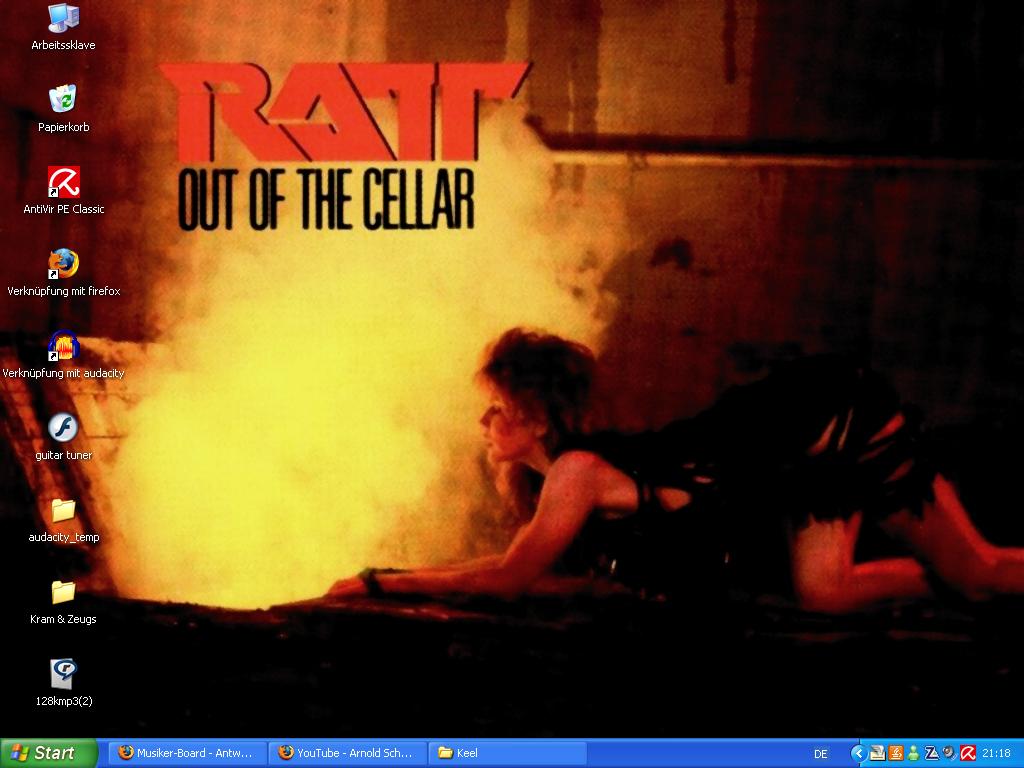Click the red AntiVir umbrella tray icon
Screen dimensions: 1024x768
(968, 754)
